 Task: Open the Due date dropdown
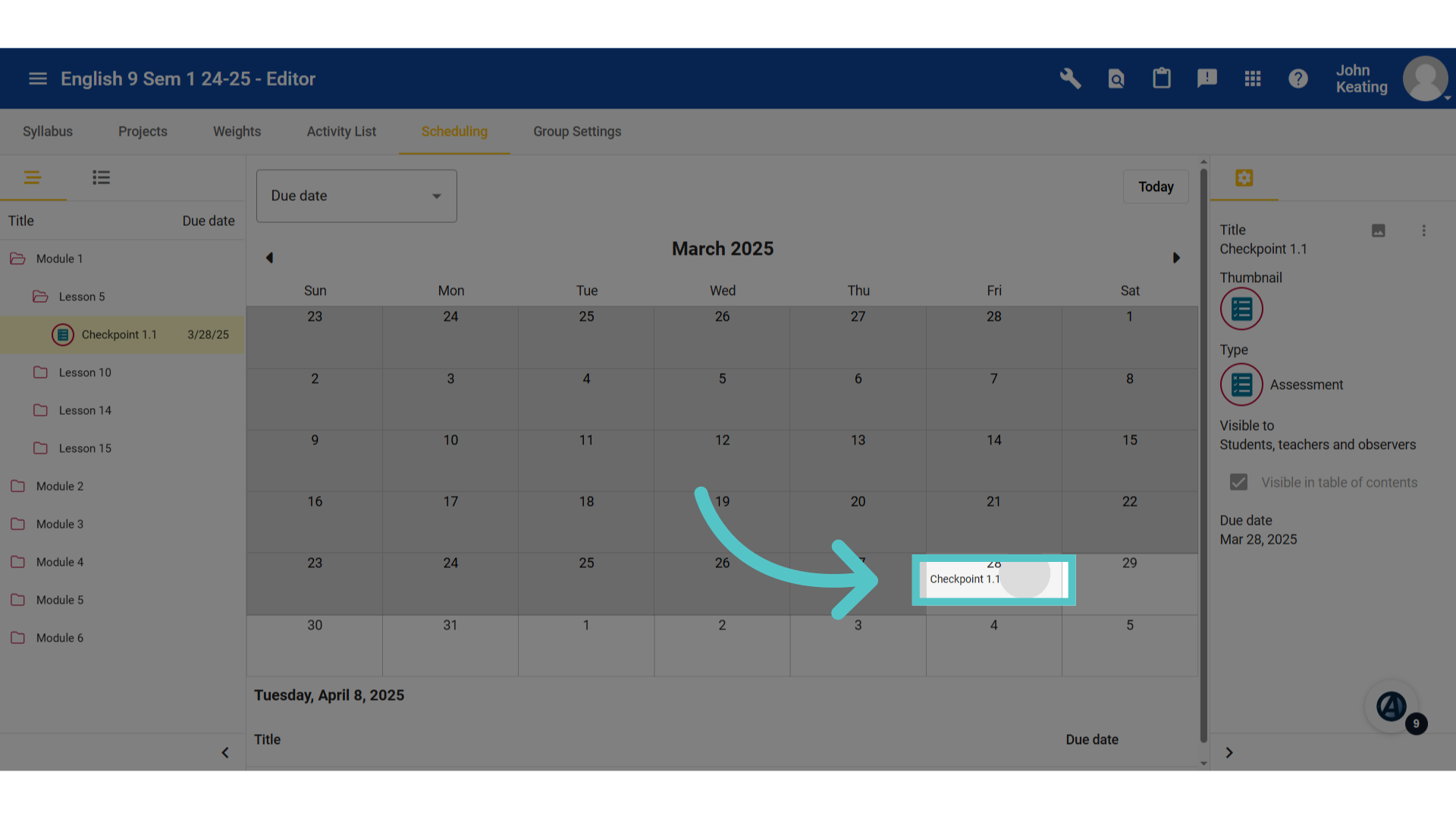coord(356,196)
